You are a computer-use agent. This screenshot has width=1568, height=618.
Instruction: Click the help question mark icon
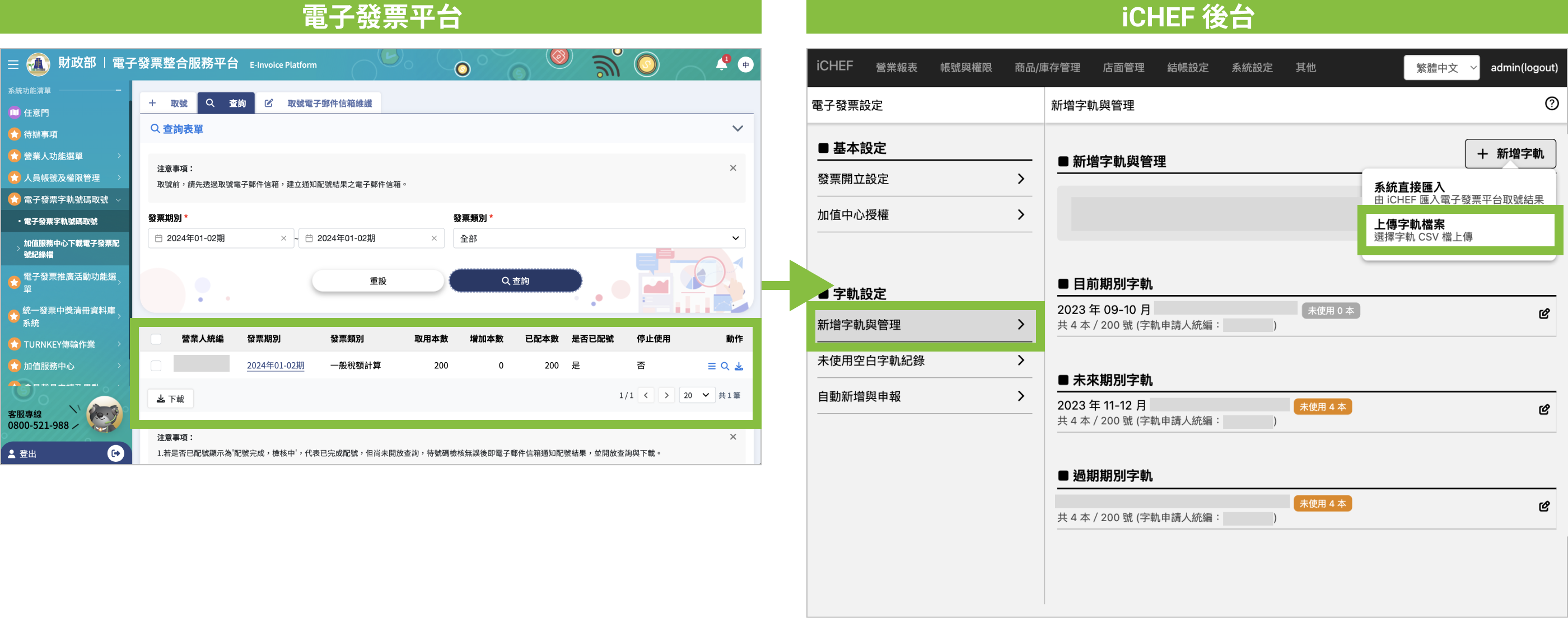pyautogui.click(x=1552, y=104)
